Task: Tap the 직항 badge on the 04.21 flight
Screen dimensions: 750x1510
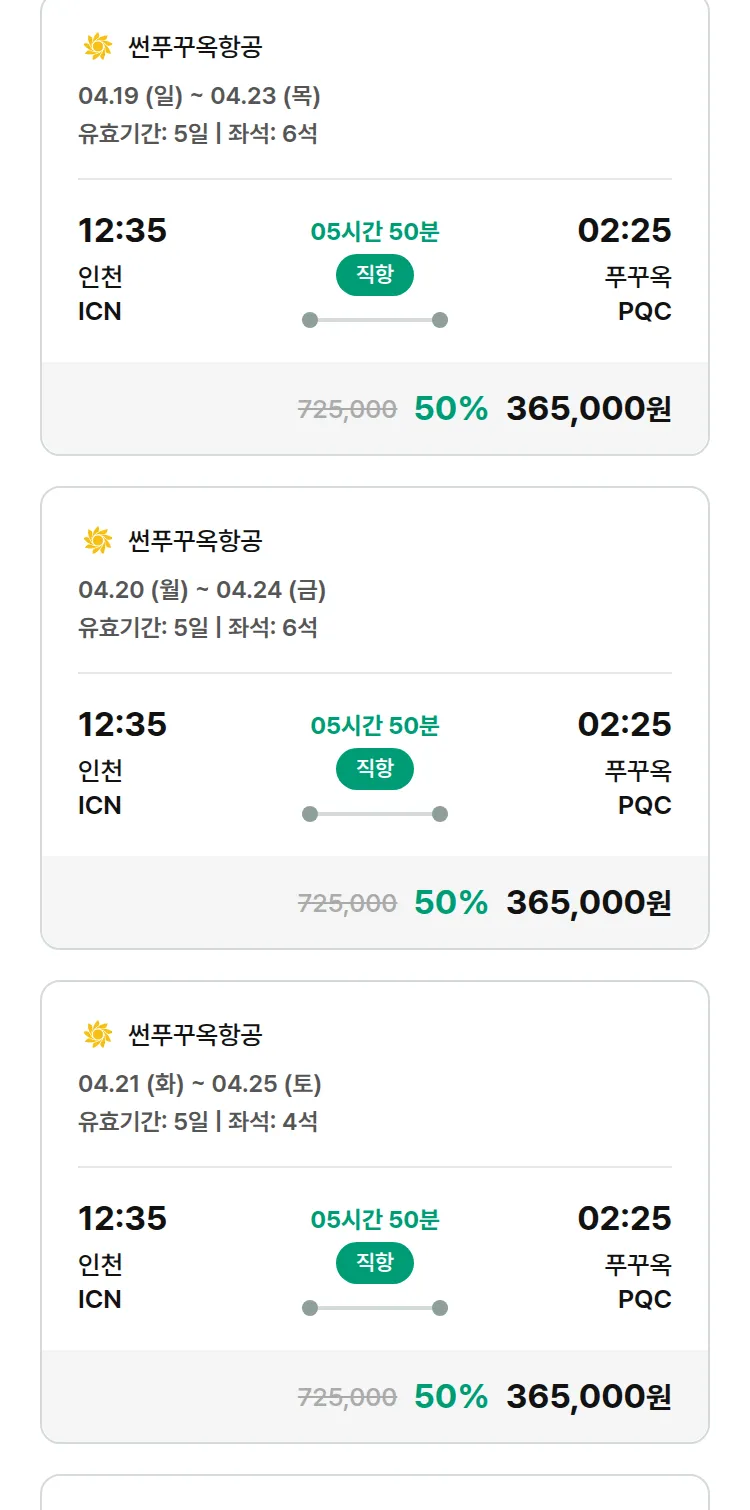Action: pyautogui.click(x=375, y=1263)
